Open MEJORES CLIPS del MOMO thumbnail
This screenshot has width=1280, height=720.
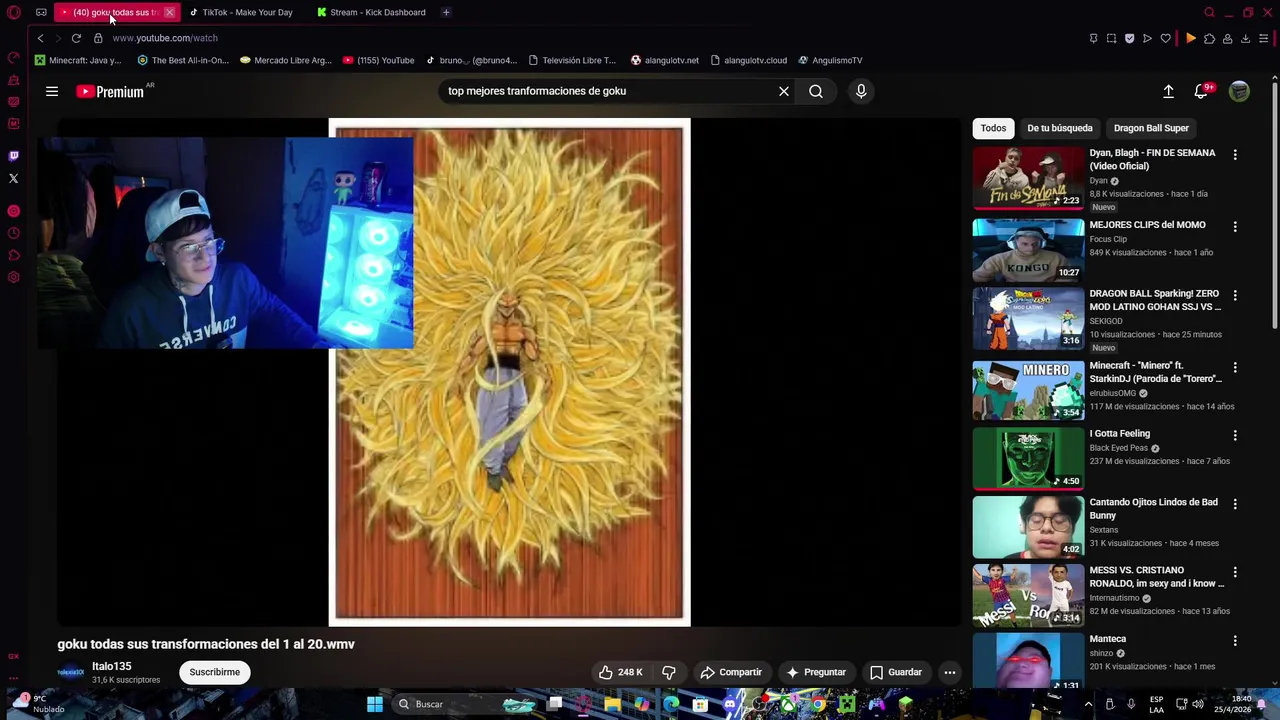coord(1028,249)
